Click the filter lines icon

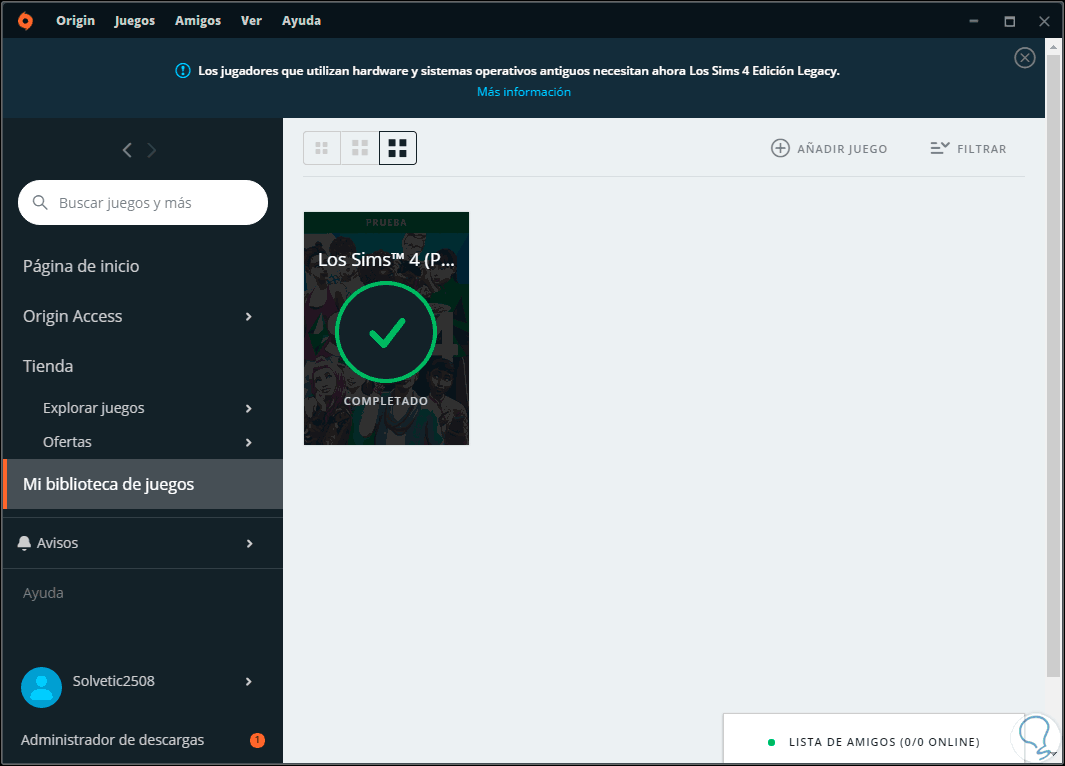pos(940,148)
